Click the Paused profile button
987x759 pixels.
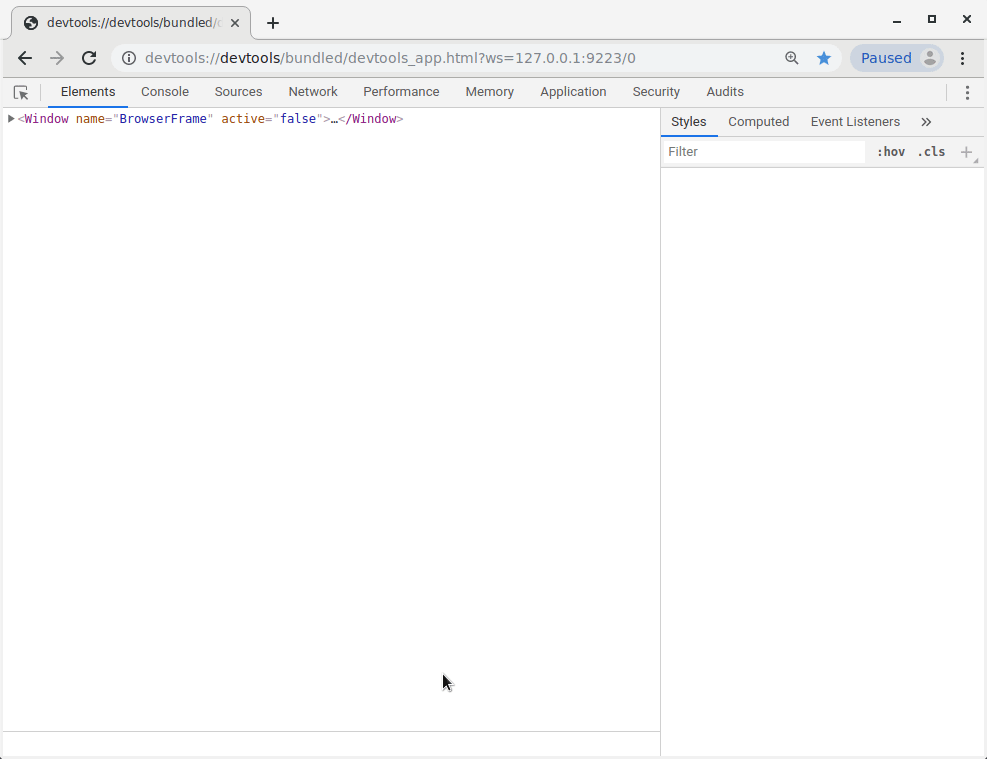(896, 58)
